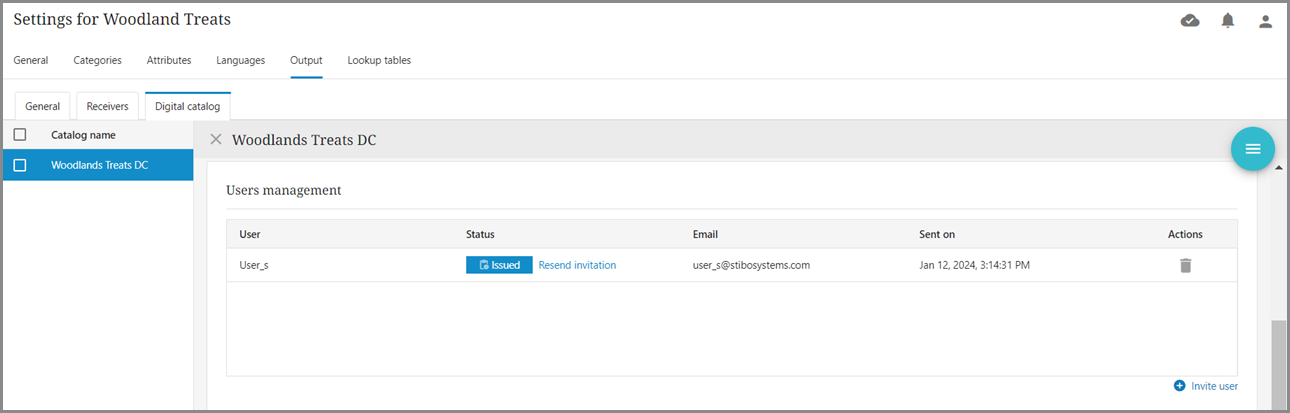Image resolution: width=1290 pixels, height=413 pixels.
Task: Go to the Languages tab
Action: (240, 60)
